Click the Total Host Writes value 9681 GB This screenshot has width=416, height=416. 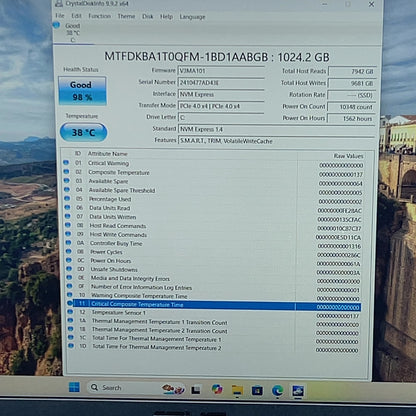(352, 83)
